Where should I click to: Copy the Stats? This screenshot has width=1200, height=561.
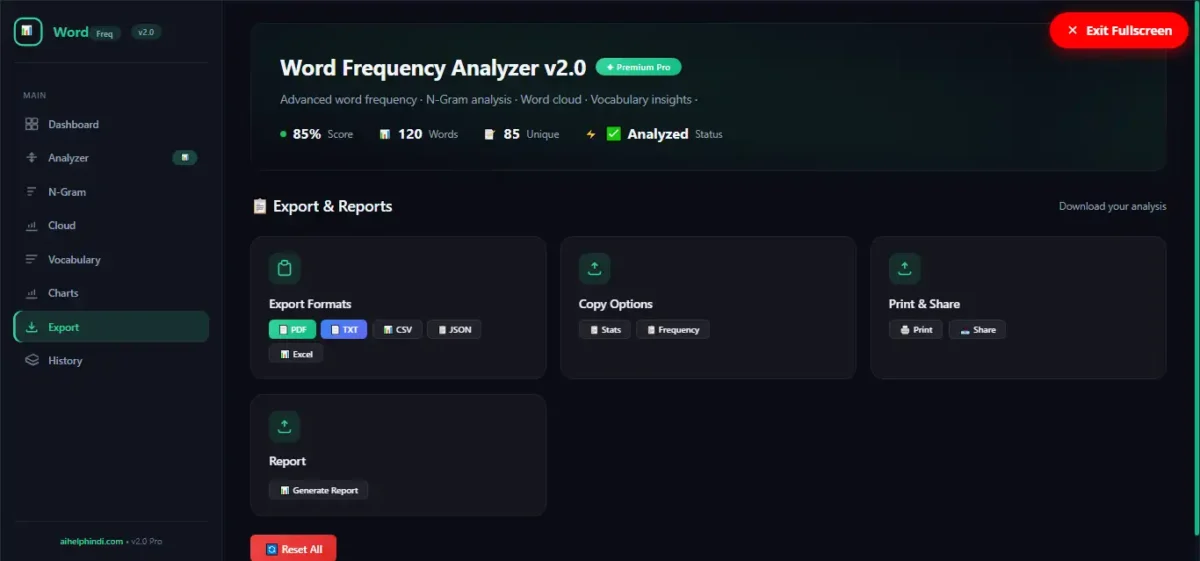click(x=604, y=329)
